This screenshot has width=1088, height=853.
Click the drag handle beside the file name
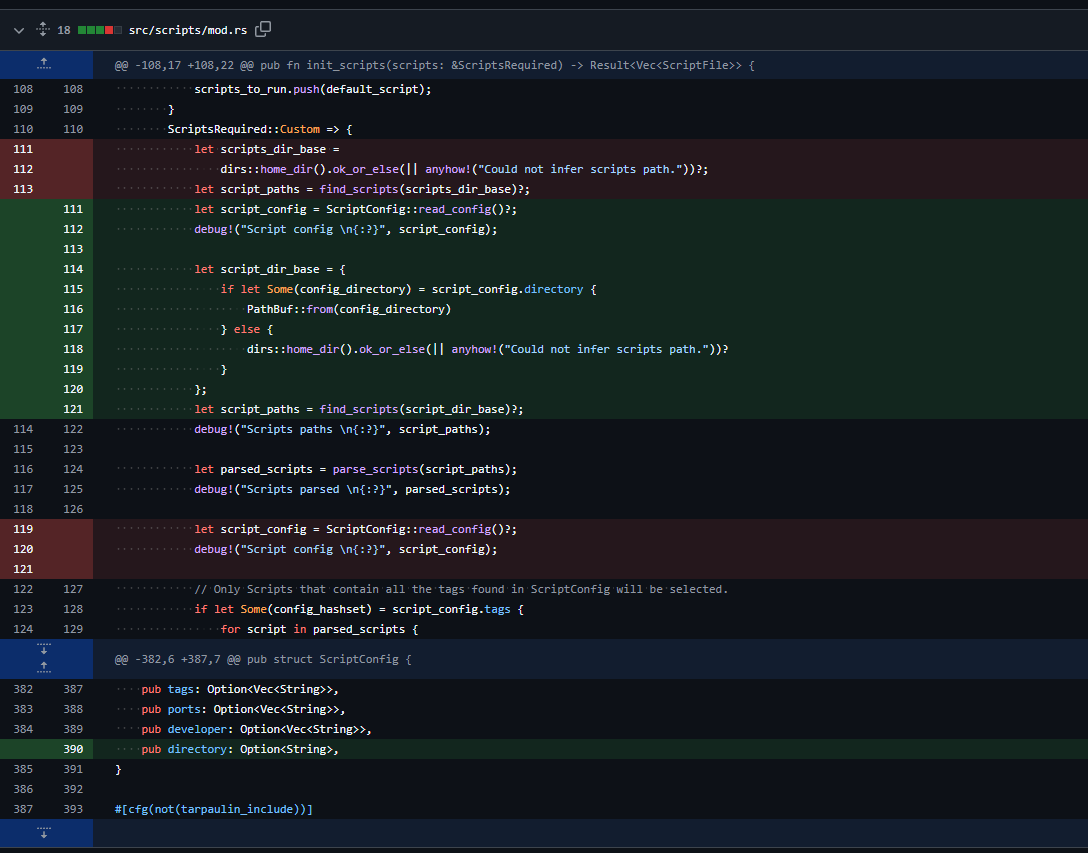pyautogui.click(x=40, y=29)
